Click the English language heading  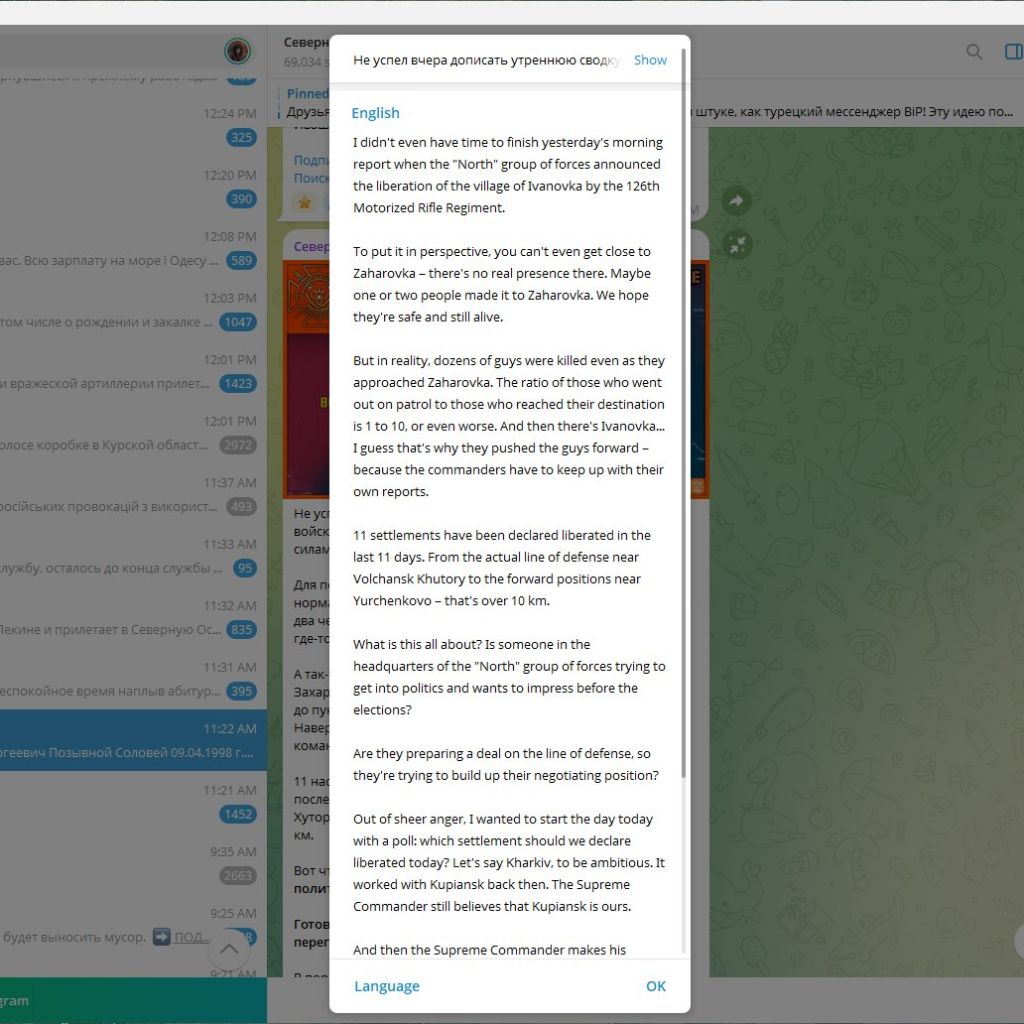[376, 113]
